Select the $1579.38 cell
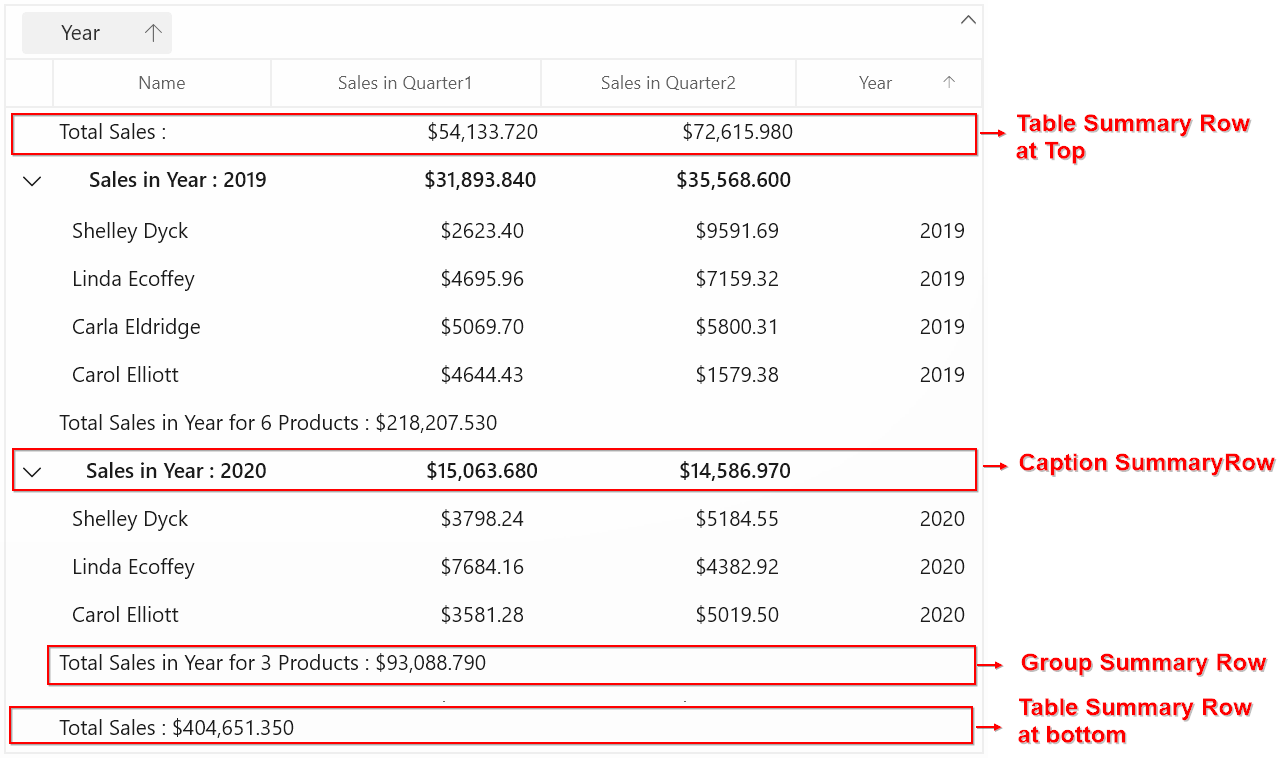Screen dimensions: 1285x758 [x=737, y=375]
